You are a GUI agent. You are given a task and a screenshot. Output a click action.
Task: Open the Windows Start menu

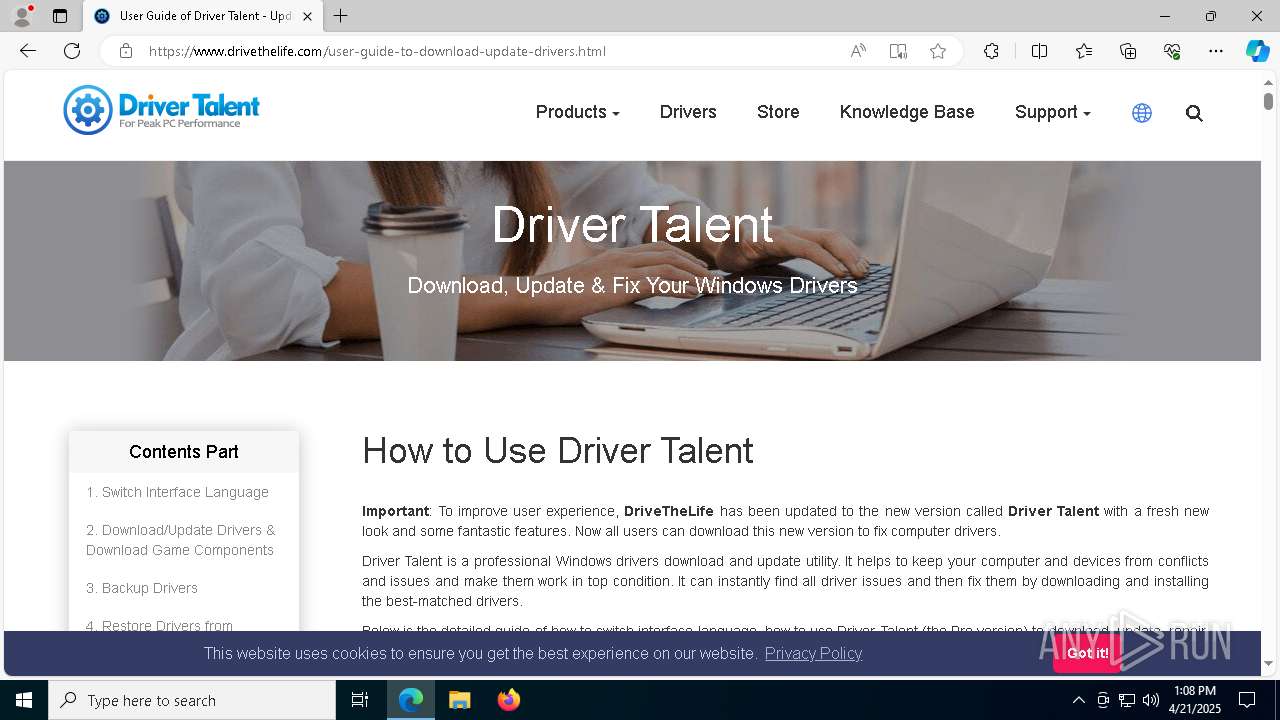[24, 700]
